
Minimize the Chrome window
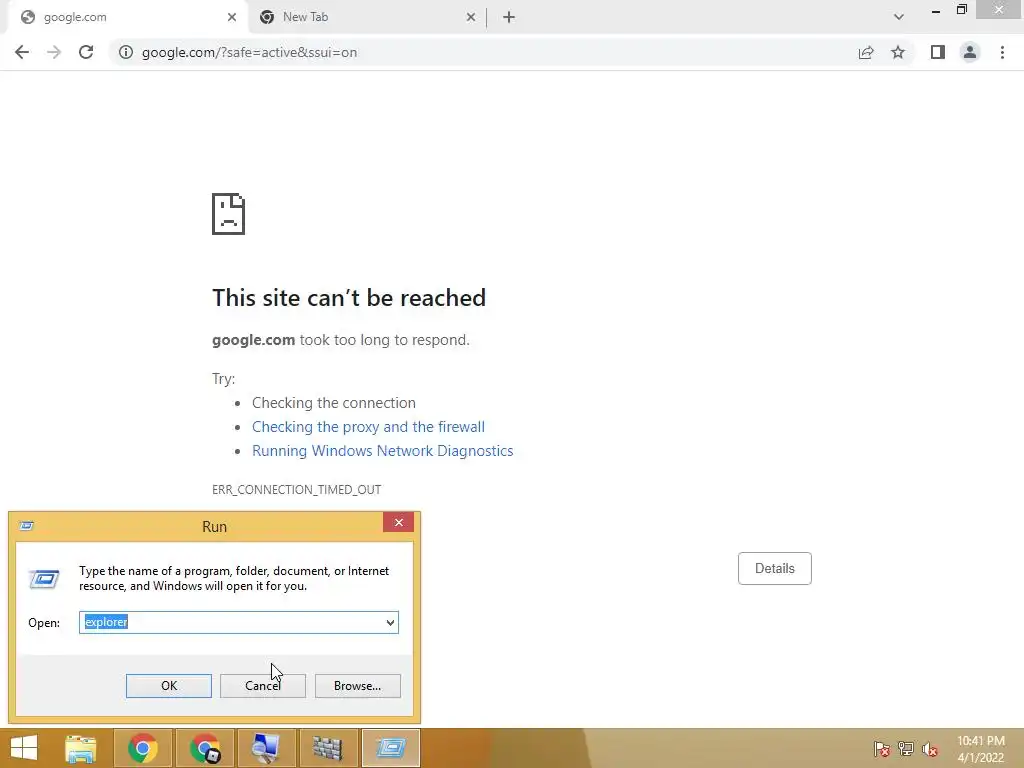point(935,10)
